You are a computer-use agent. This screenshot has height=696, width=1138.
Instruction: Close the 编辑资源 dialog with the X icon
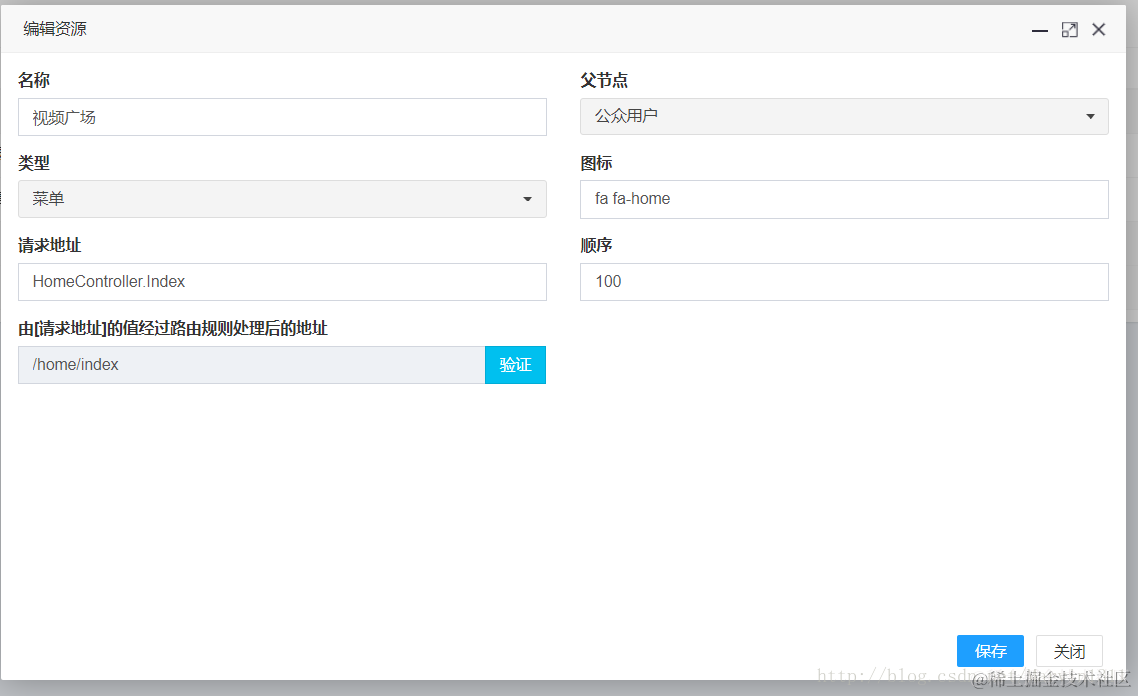pyautogui.click(x=1099, y=30)
